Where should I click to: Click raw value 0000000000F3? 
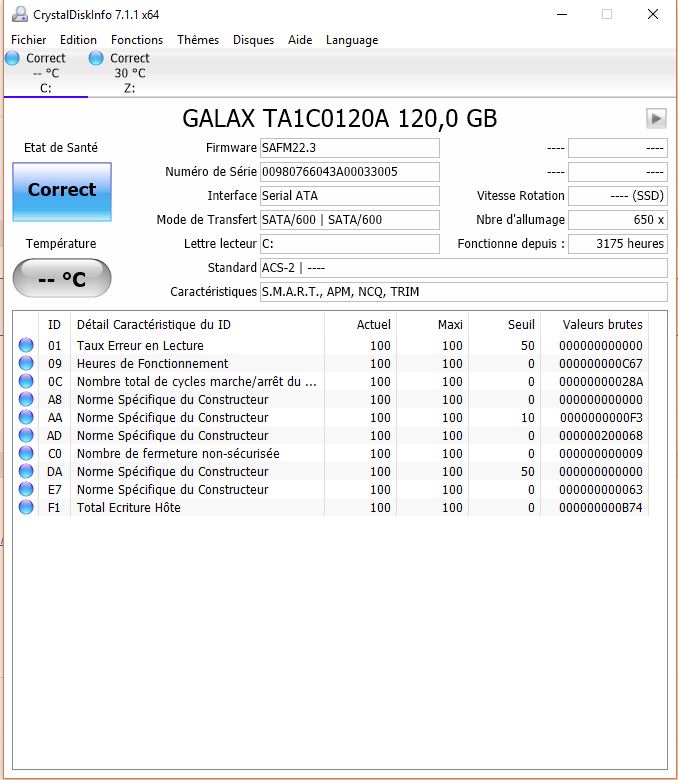coord(601,417)
